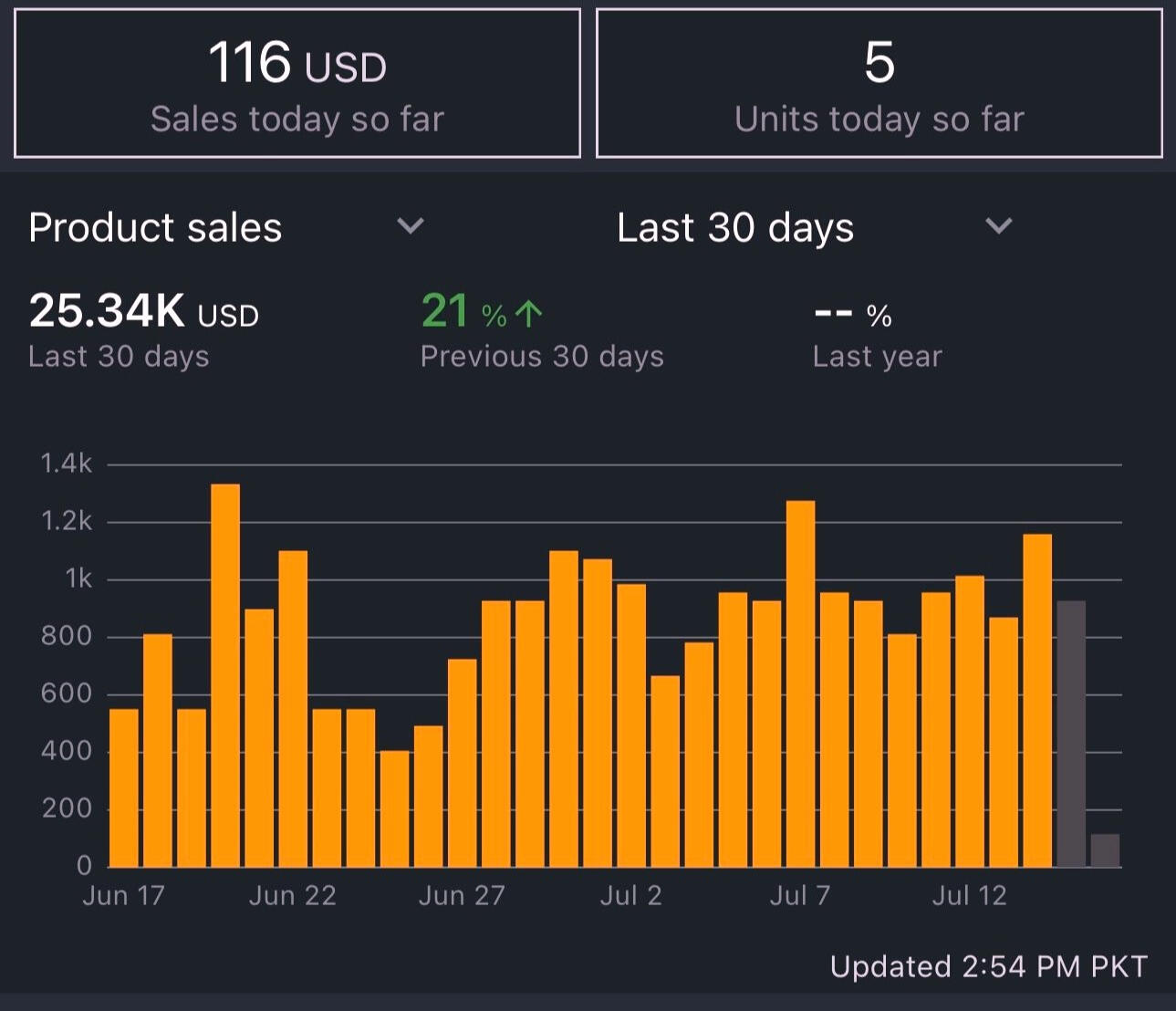Click the Jul 2 axis date label

click(x=630, y=895)
